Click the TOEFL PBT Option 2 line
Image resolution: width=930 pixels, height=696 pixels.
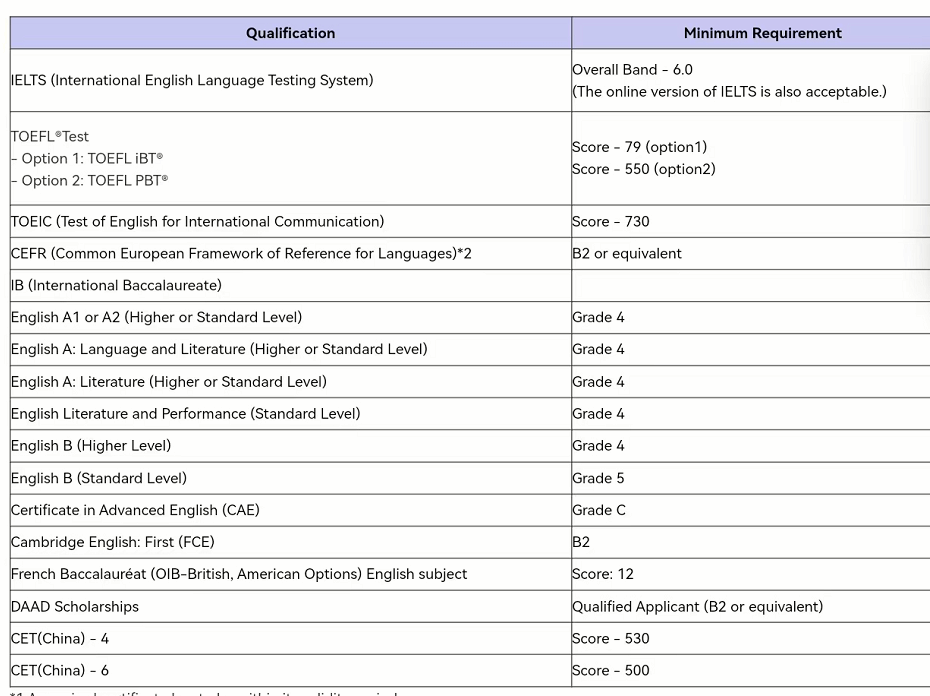(90, 180)
